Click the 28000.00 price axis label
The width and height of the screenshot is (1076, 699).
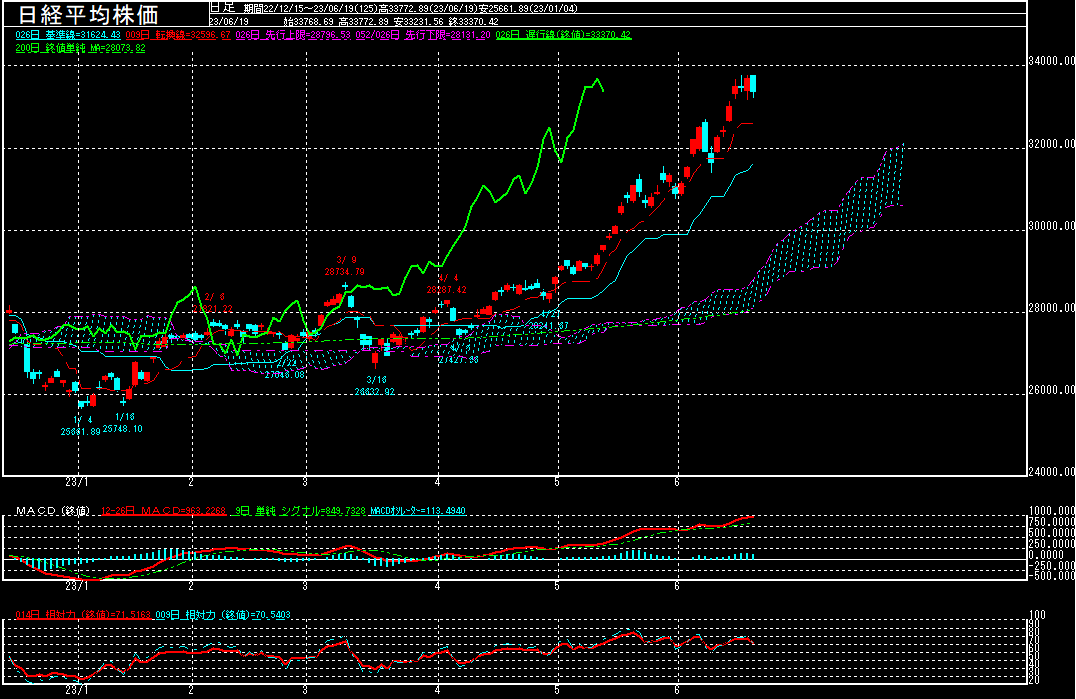(x=1051, y=308)
